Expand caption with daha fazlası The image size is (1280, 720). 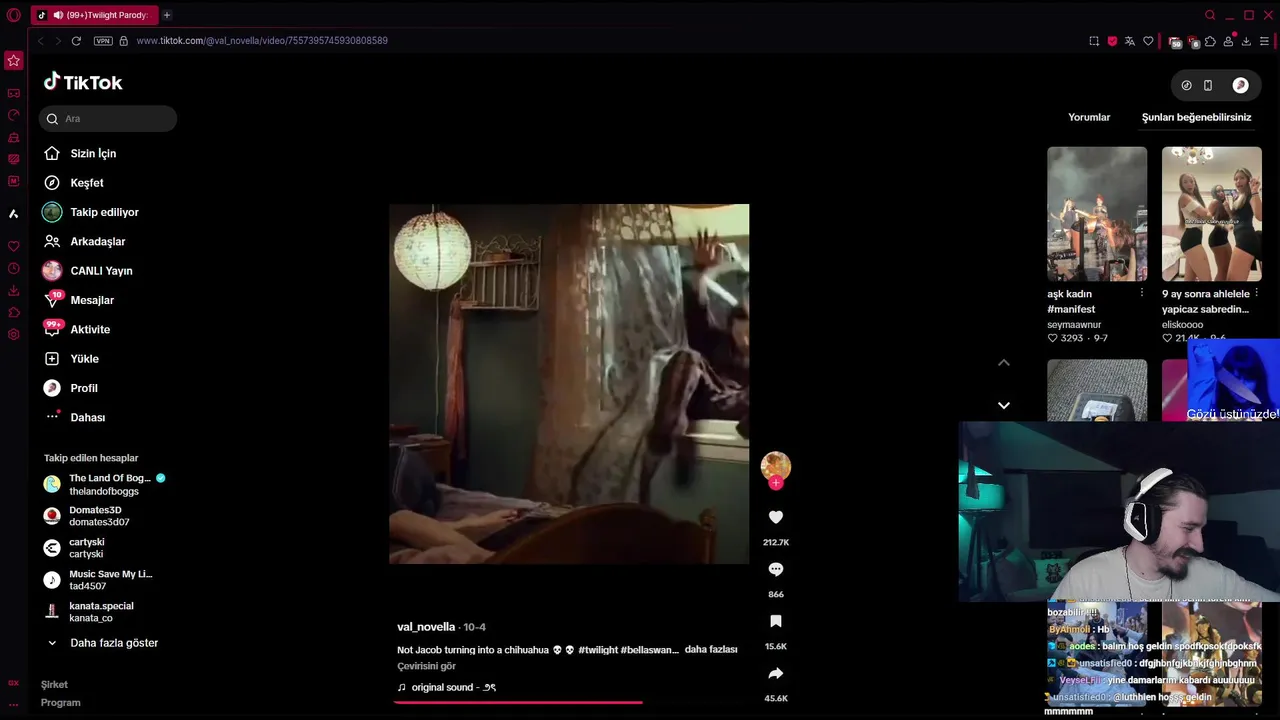(x=711, y=650)
